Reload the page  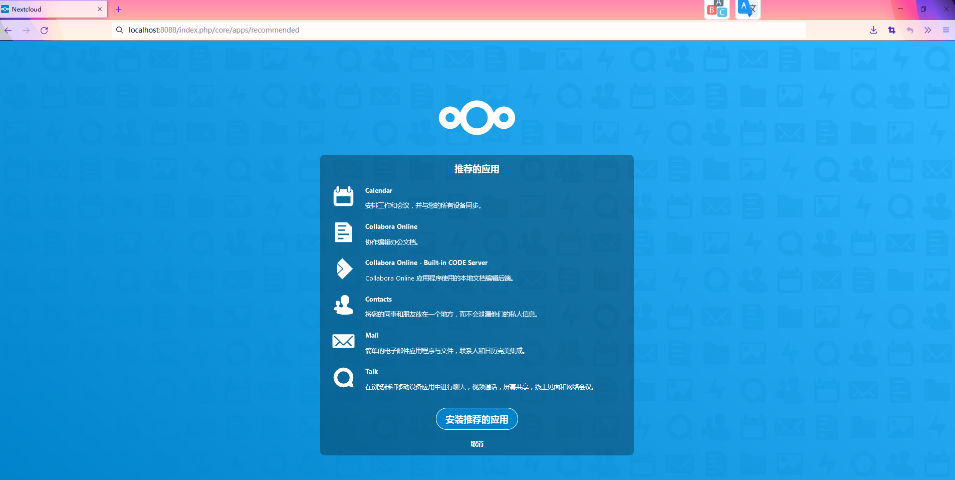point(44,30)
